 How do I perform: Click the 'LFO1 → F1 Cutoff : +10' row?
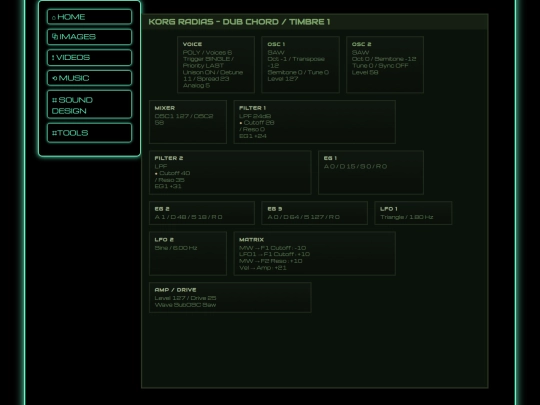click(274, 255)
